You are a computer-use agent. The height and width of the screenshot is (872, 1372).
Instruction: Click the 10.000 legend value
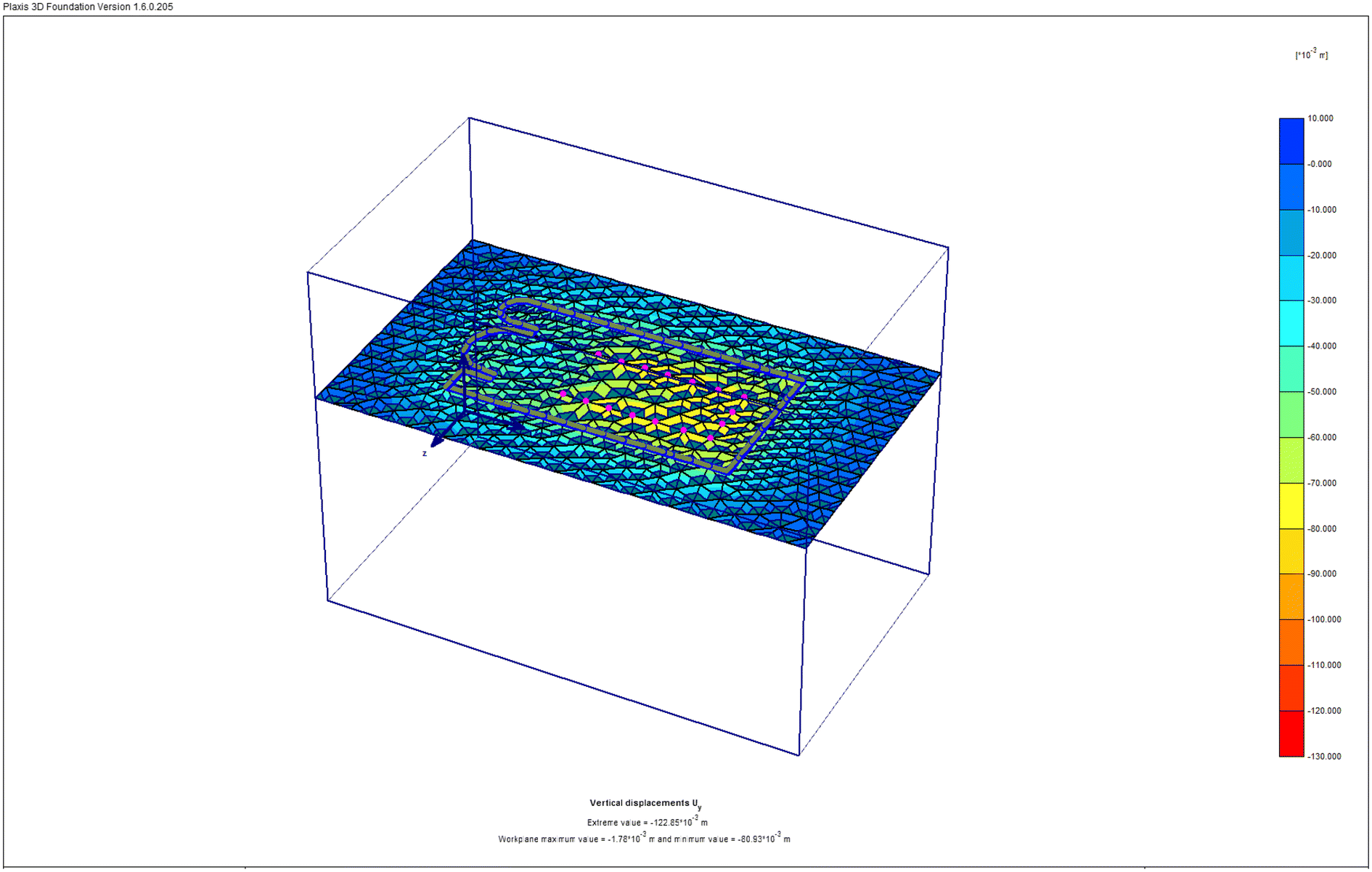pyautogui.click(x=1320, y=118)
